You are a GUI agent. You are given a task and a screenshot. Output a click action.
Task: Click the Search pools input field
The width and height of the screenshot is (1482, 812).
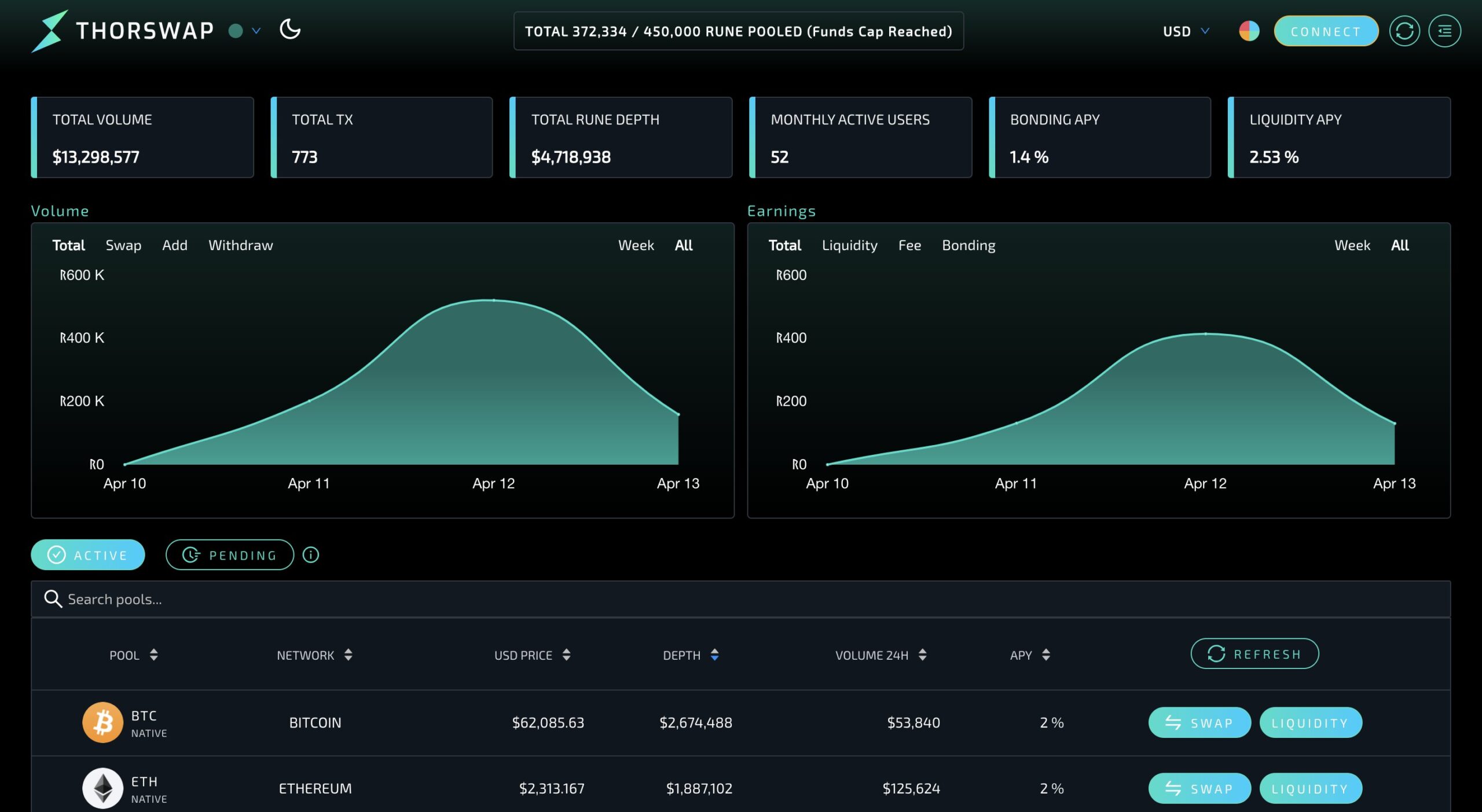click(740, 599)
